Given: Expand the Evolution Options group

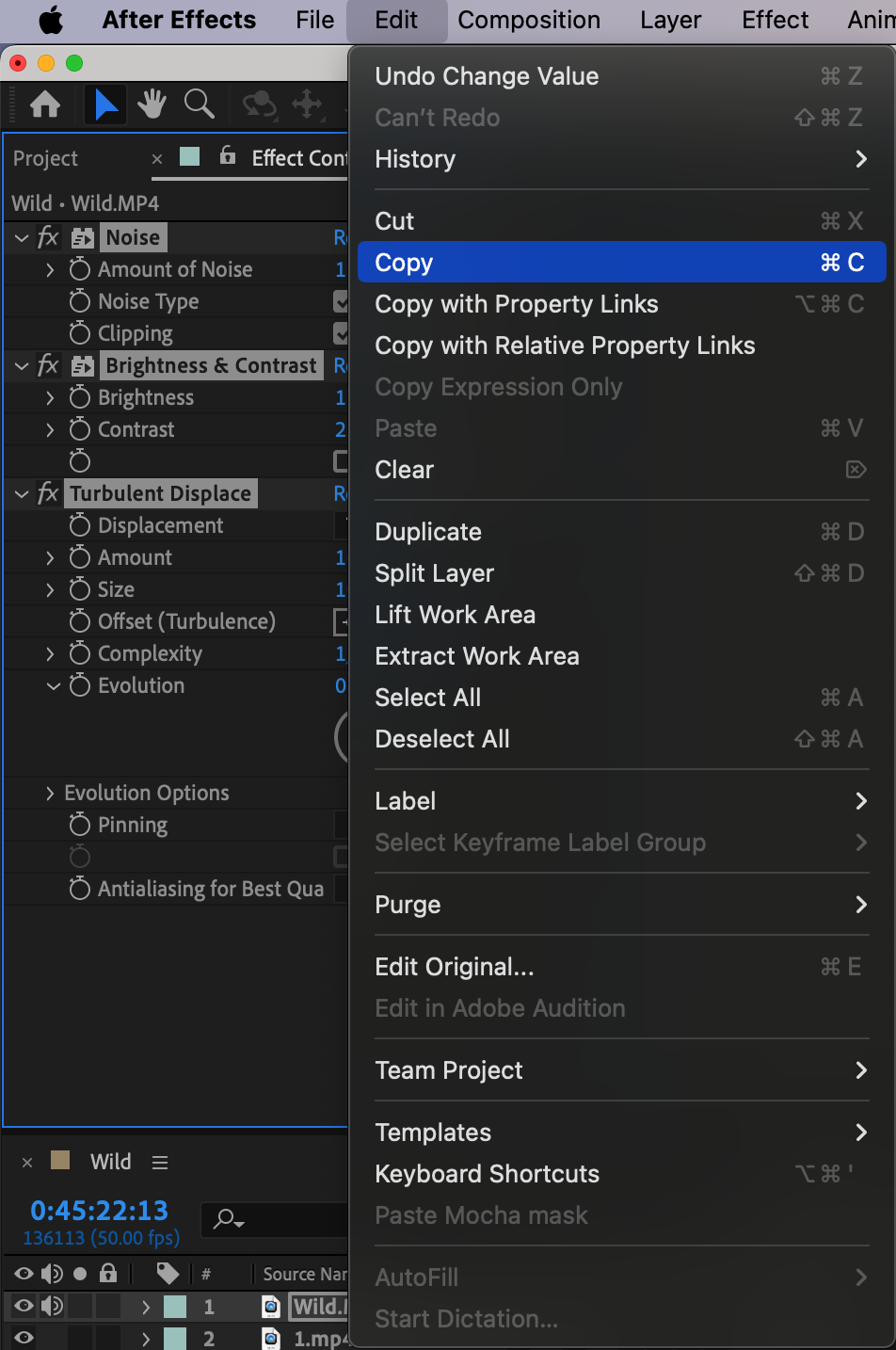Looking at the screenshot, I should (50, 793).
